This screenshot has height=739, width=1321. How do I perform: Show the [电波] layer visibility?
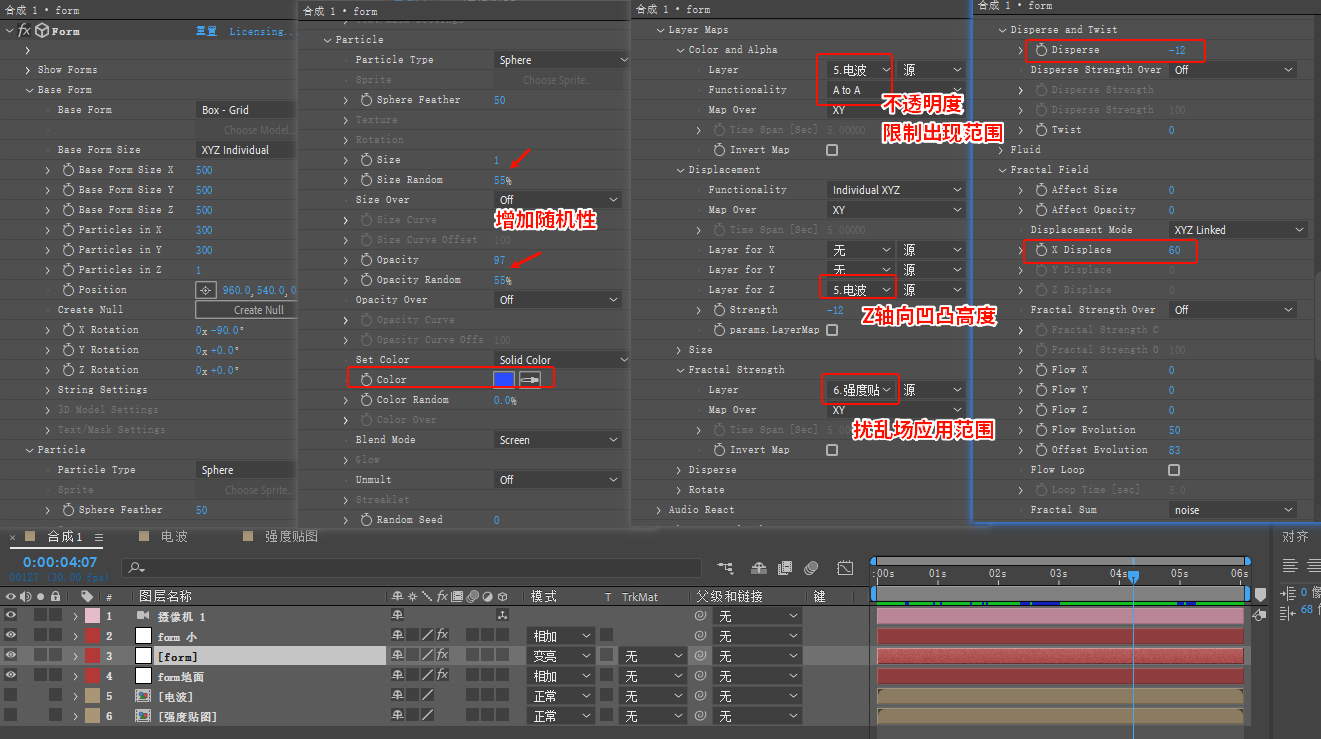11,696
